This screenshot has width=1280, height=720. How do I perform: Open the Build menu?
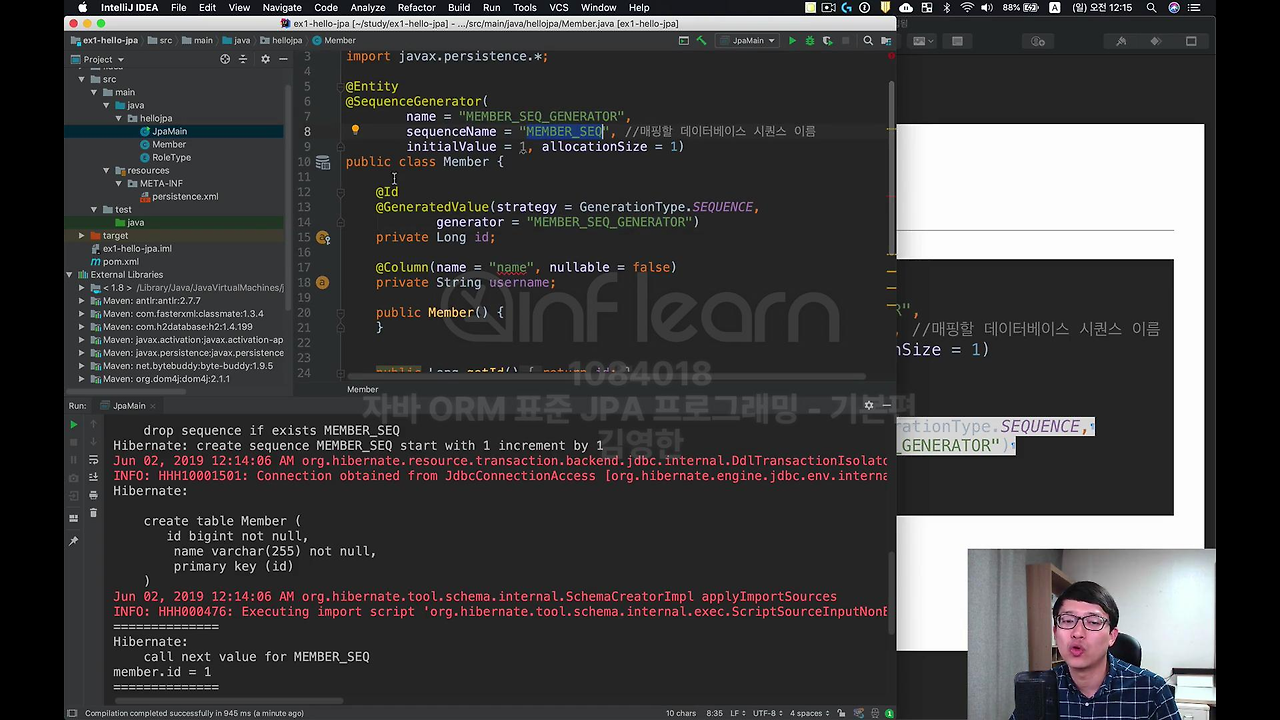[x=459, y=7]
